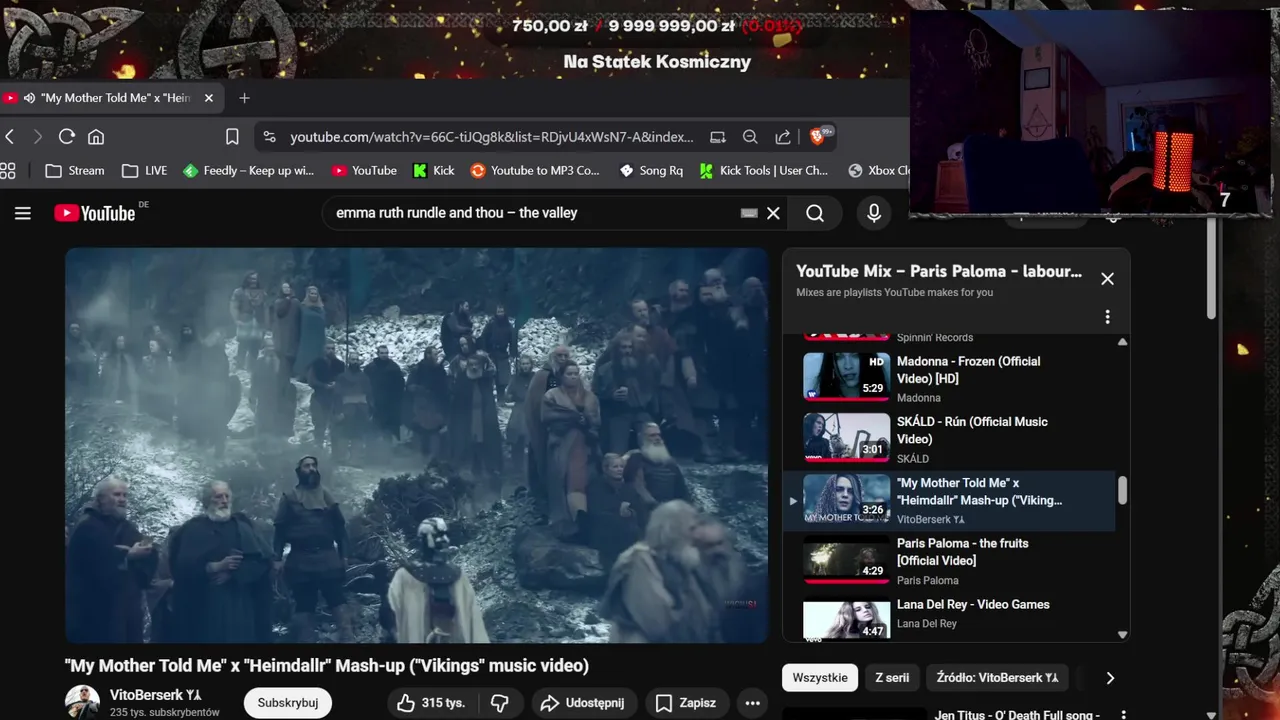Click the YouTube Mix playlist title
The height and width of the screenshot is (720, 1280).
click(939, 271)
